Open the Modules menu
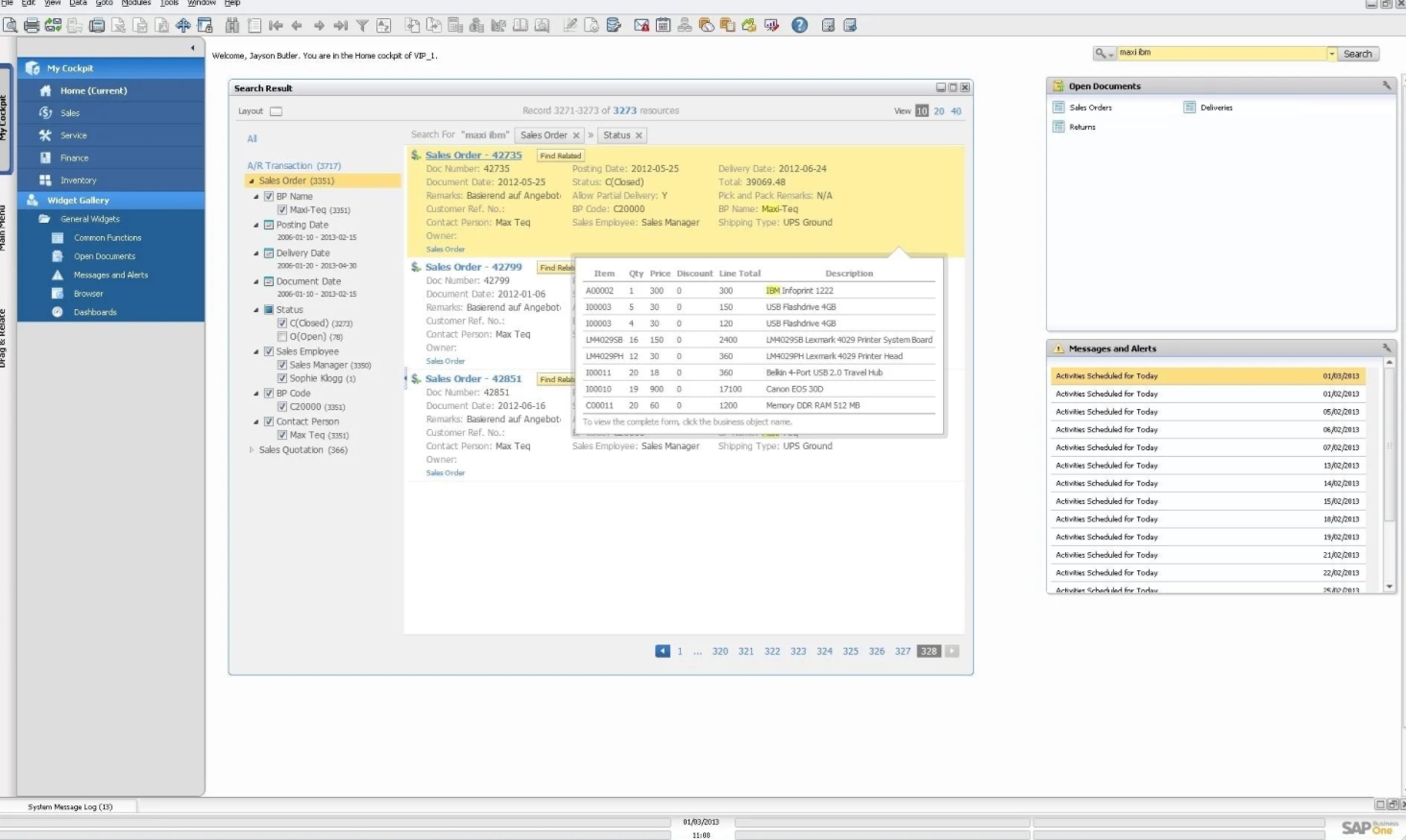Screen dimensions: 1406x840 [x=135, y=3]
